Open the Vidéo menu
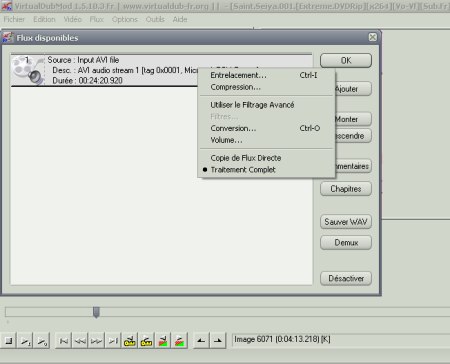Image resolution: width=450 pixels, height=364 pixels. [72, 19]
